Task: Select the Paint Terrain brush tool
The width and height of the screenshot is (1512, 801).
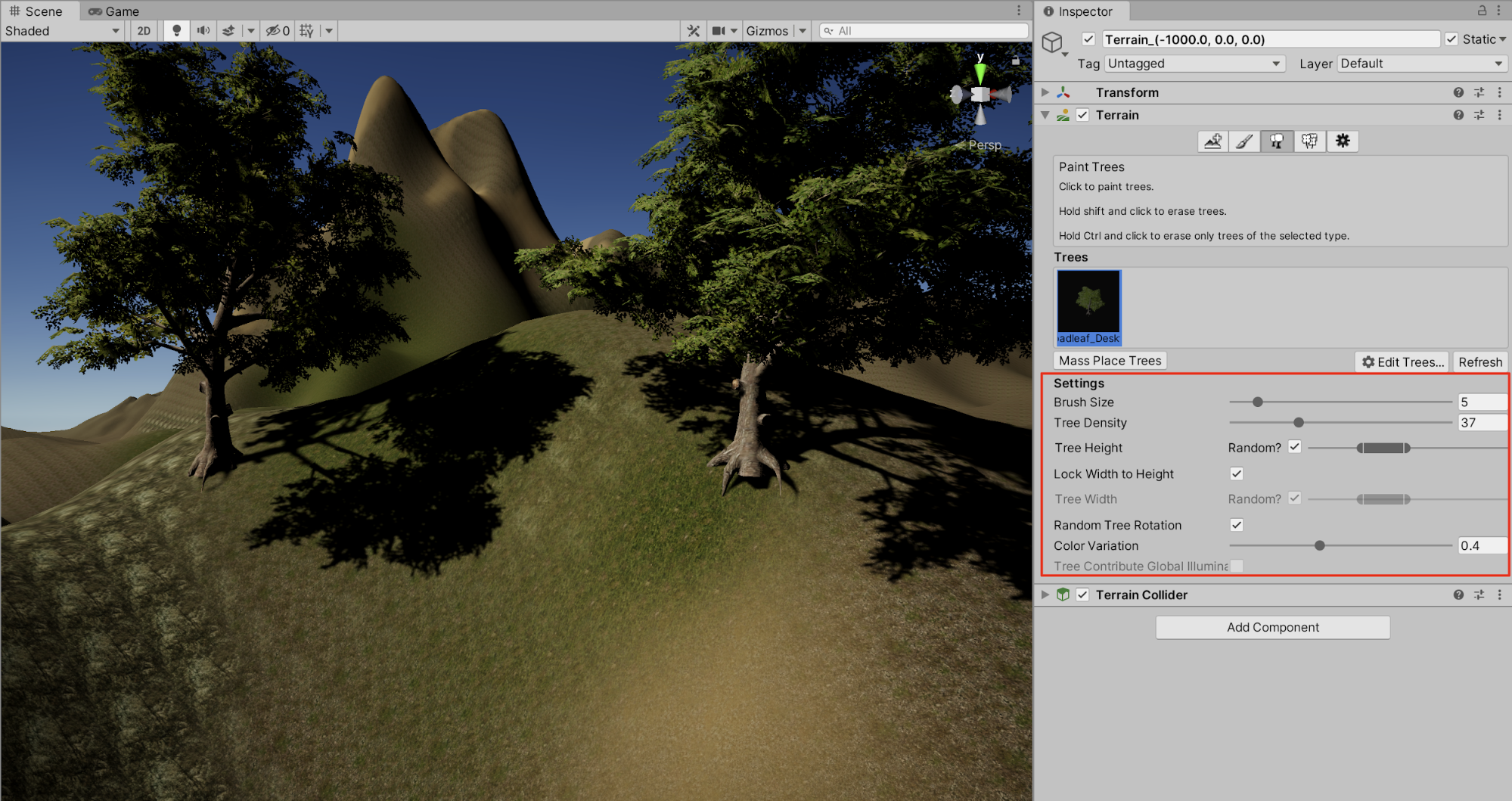Action: click(x=1244, y=141)
